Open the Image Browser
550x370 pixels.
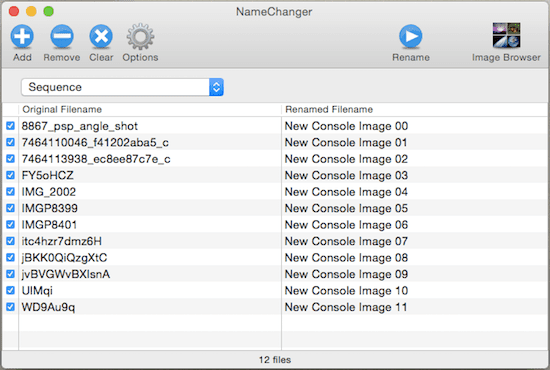click(x=506, y=35)
